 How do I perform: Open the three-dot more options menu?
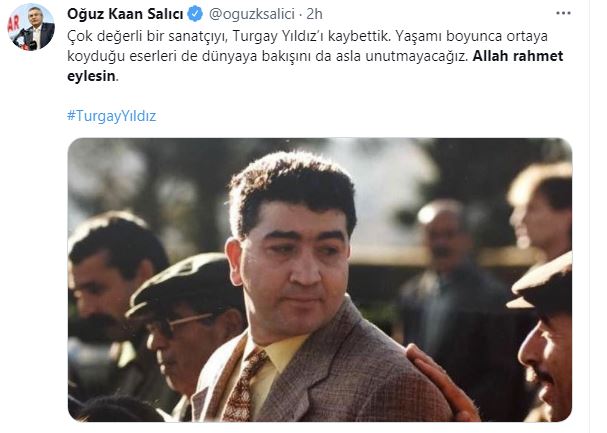(563, 13)
